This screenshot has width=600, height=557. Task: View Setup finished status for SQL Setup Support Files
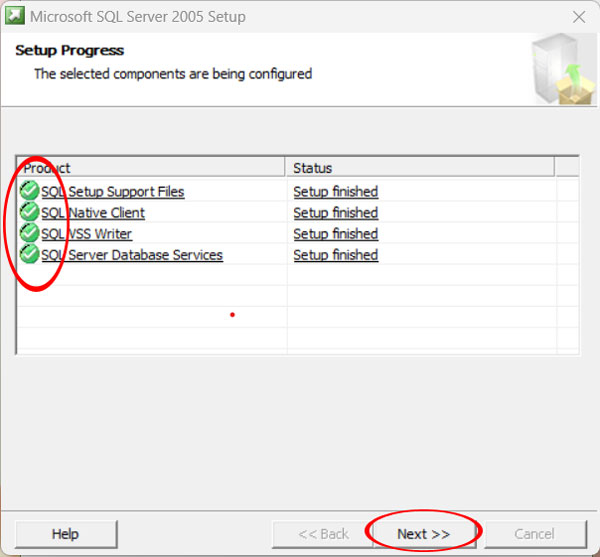click(x=335, y=192)
